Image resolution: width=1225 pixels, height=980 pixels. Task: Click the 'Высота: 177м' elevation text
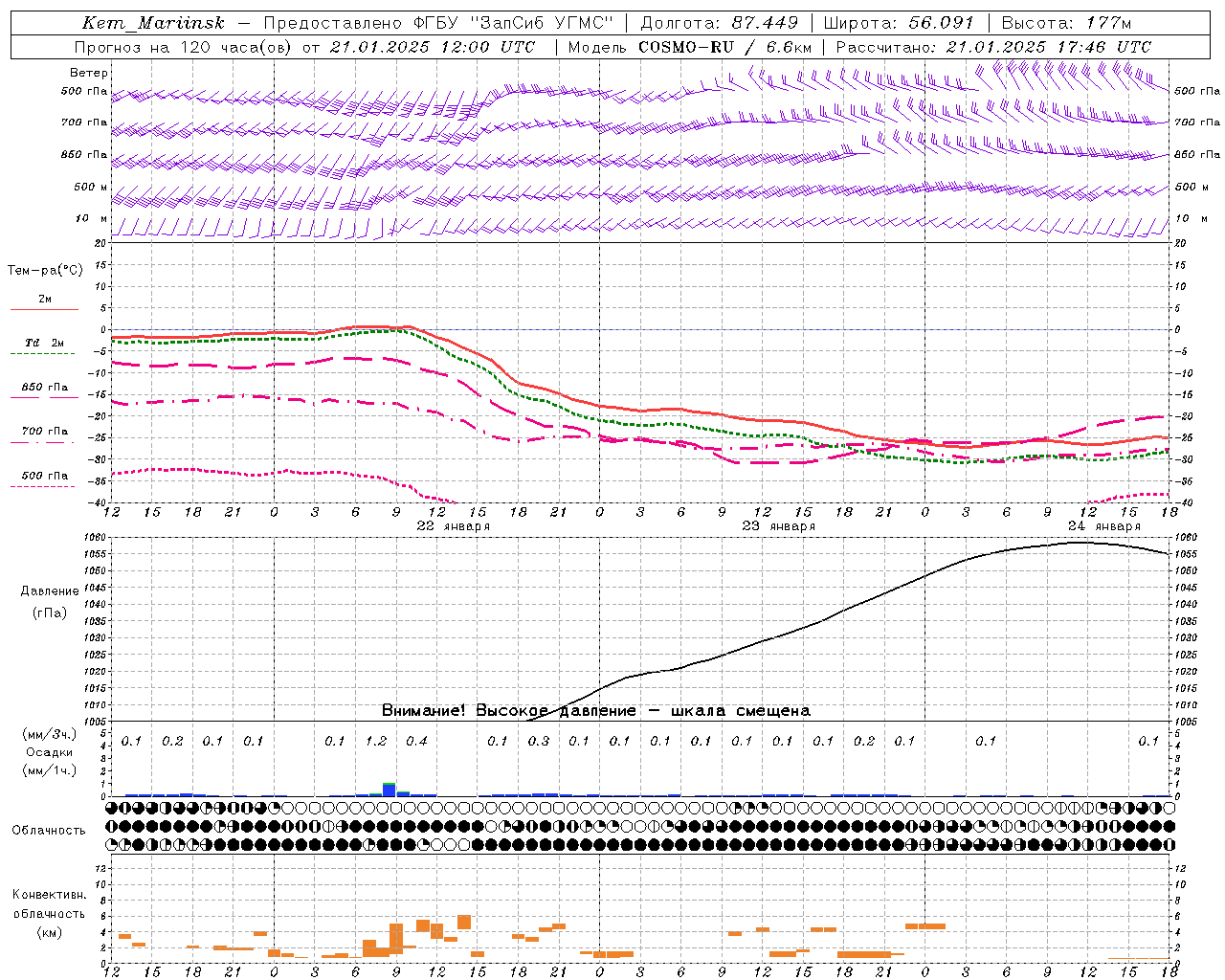point(1066,23)
